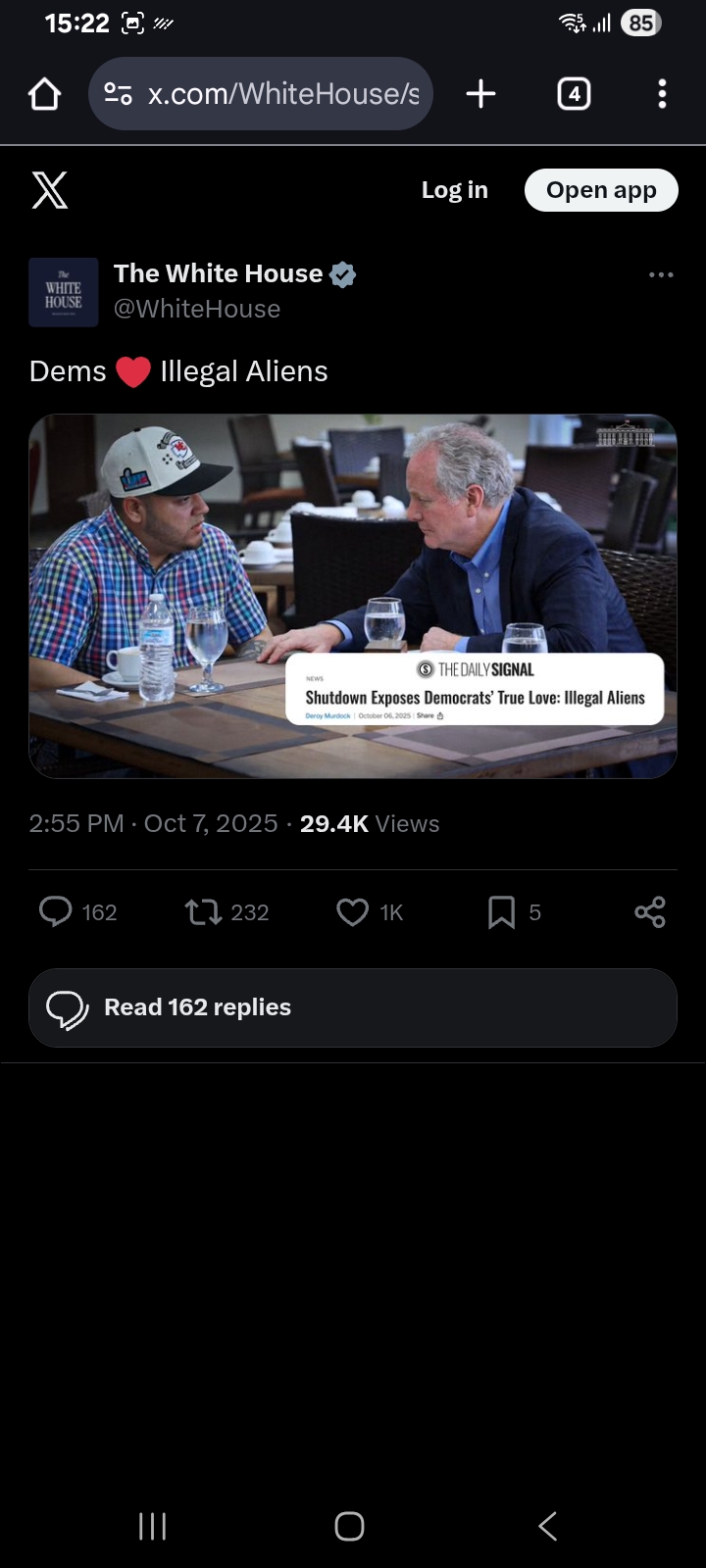Tap the Android back navigation button

[x=548, y=1526]
